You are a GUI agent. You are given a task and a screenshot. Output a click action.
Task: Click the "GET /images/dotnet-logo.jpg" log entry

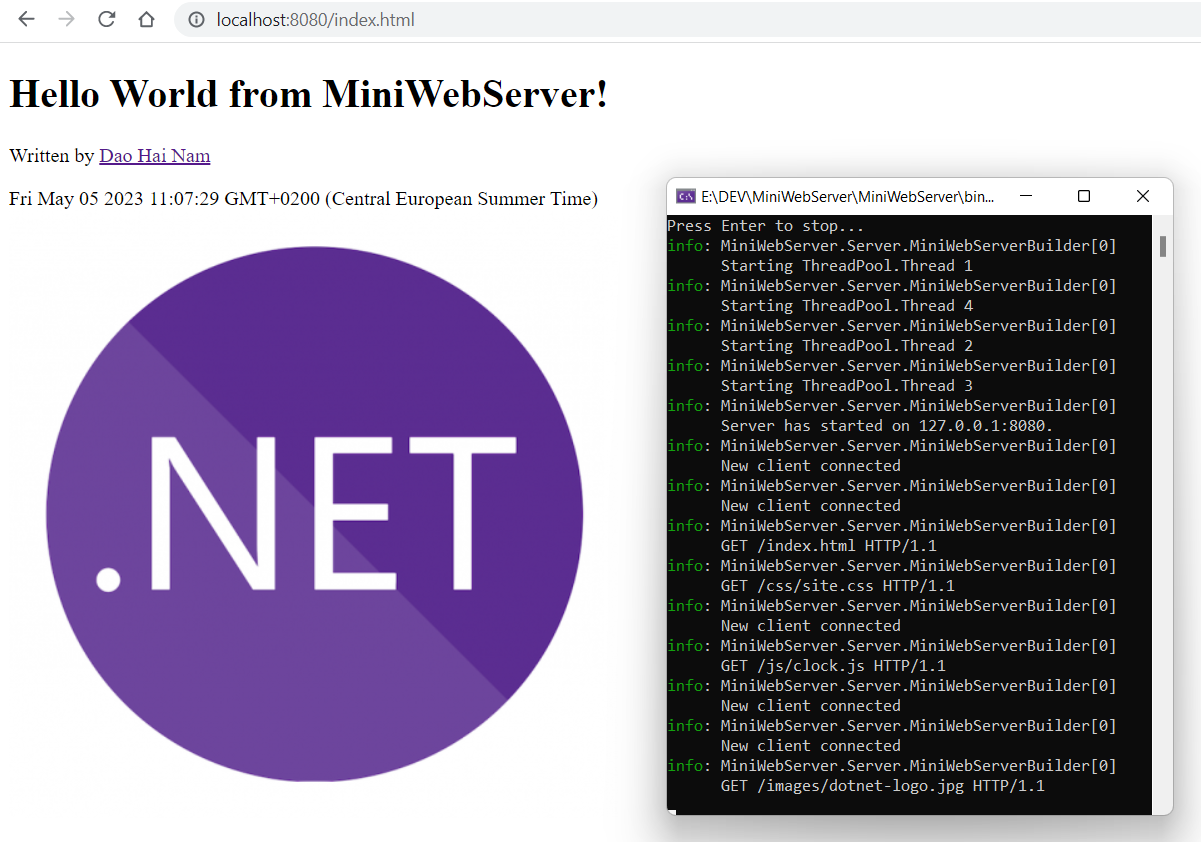(x=882, y=786)
